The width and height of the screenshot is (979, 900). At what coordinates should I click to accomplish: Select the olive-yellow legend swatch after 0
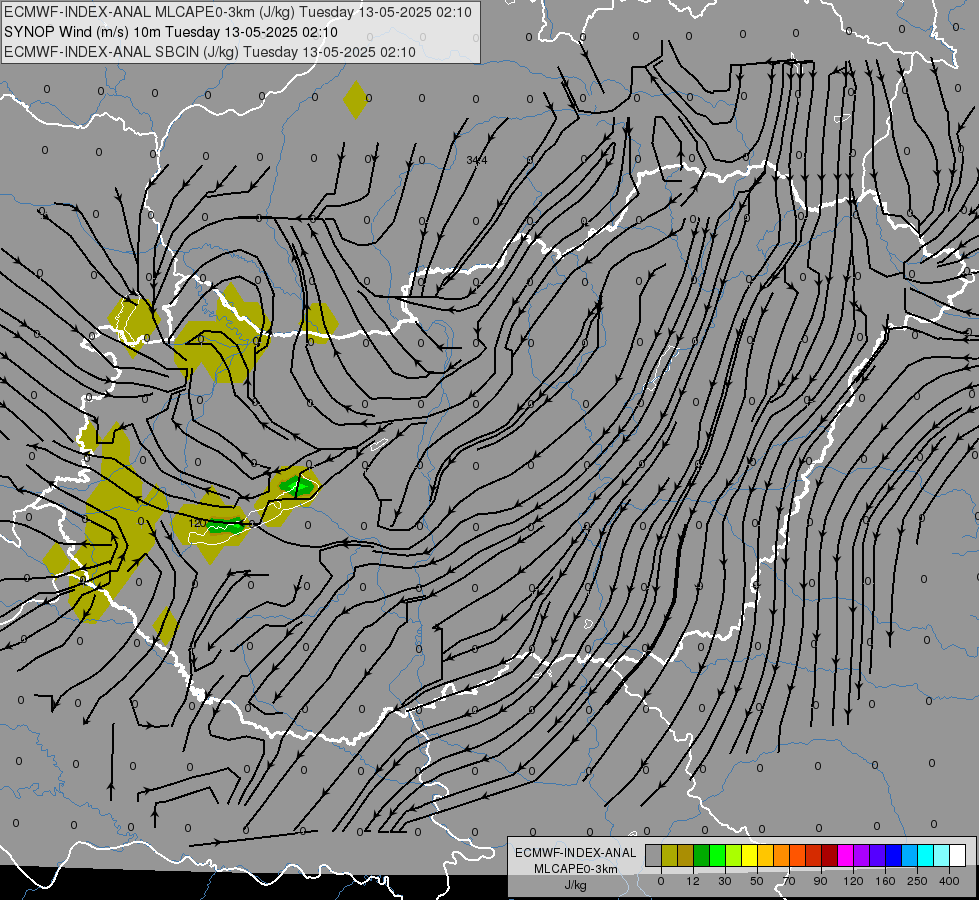coord(670,855)
